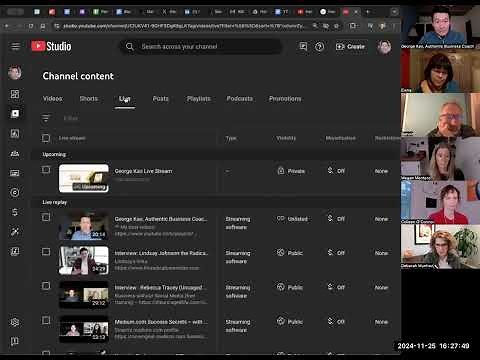Open the Interview Rebecca Tracey video title
Viewport: 480px width, 360px height.
coord(160,287)
